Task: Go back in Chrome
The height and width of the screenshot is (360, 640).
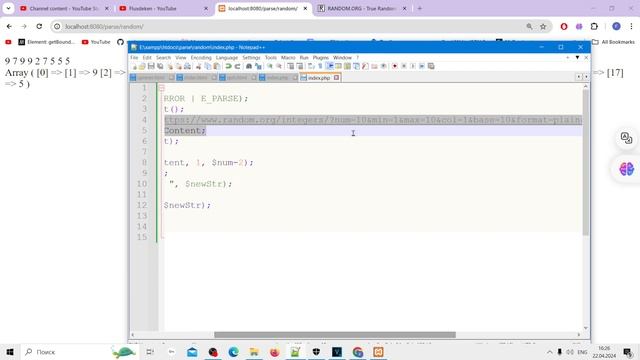Action: point(9,27)
